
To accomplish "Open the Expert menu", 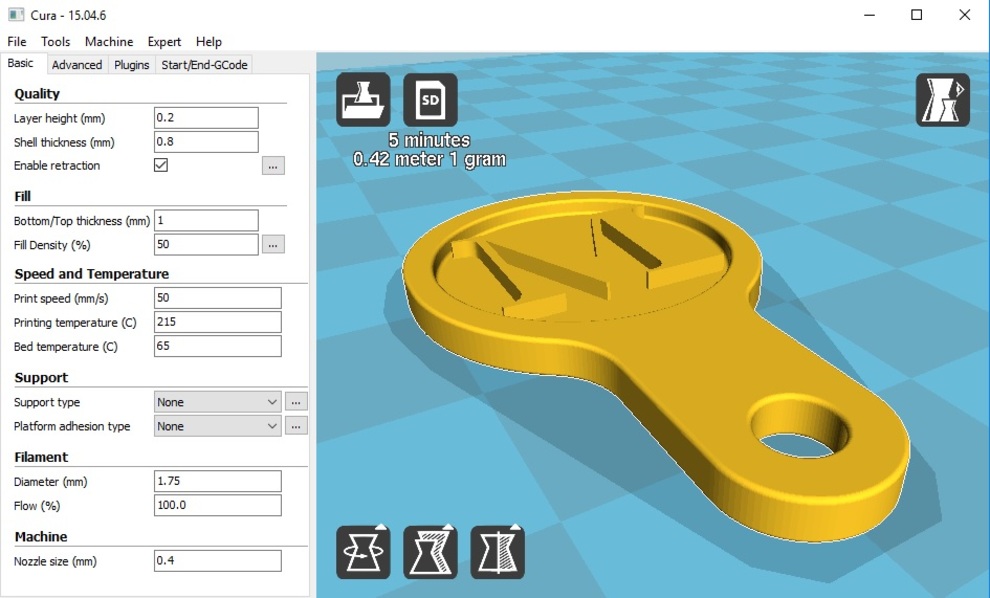I will 164,42.
